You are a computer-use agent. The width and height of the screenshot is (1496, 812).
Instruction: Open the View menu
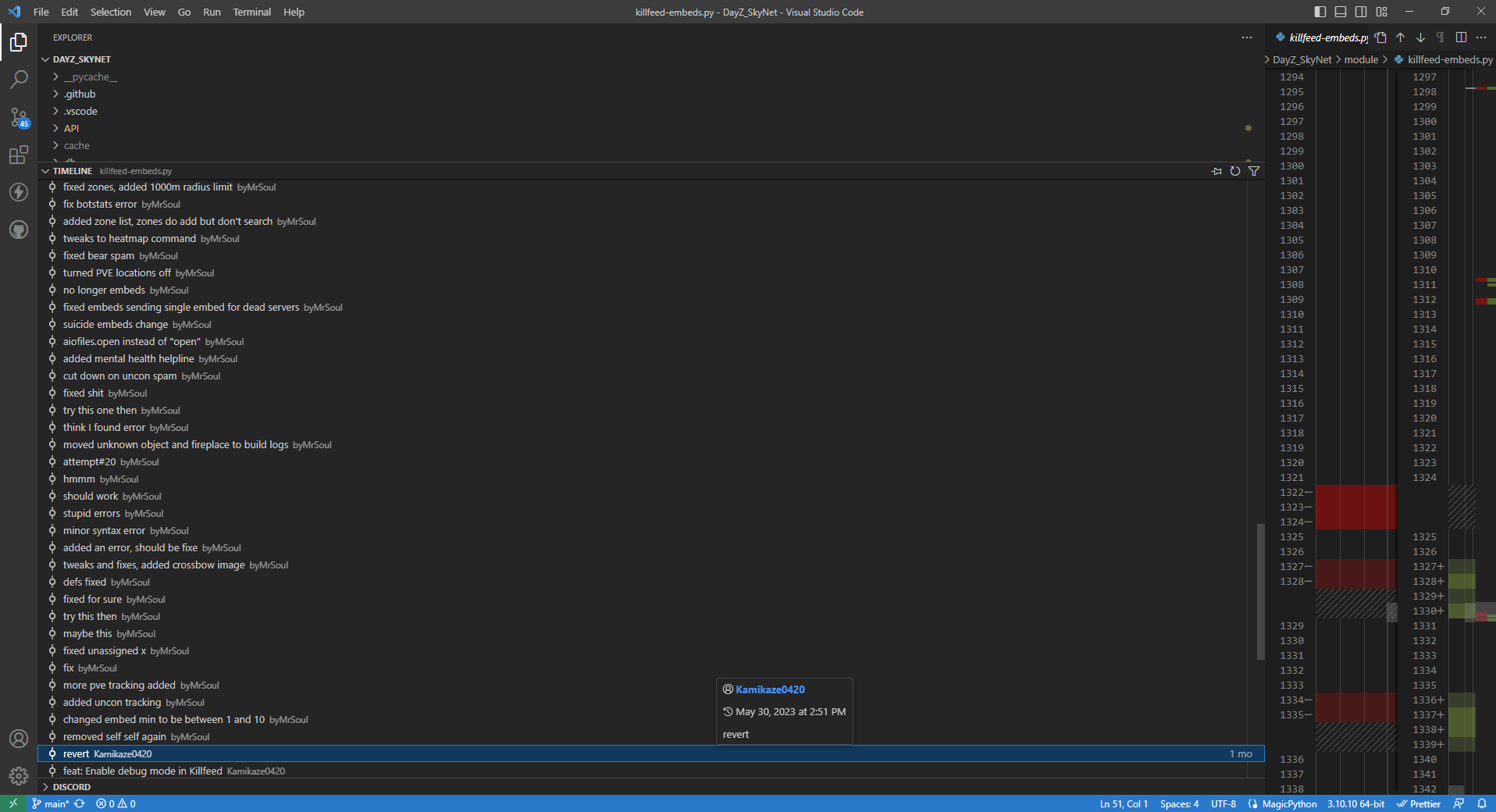pyautogui.click(x=155, y=12)
